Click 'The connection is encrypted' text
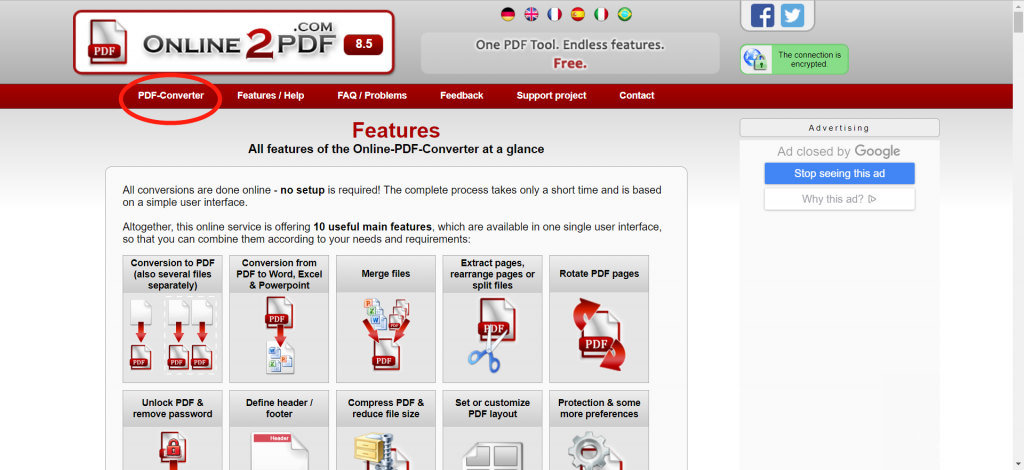This screenshot has height=470, width=1024. coord(809,60)
